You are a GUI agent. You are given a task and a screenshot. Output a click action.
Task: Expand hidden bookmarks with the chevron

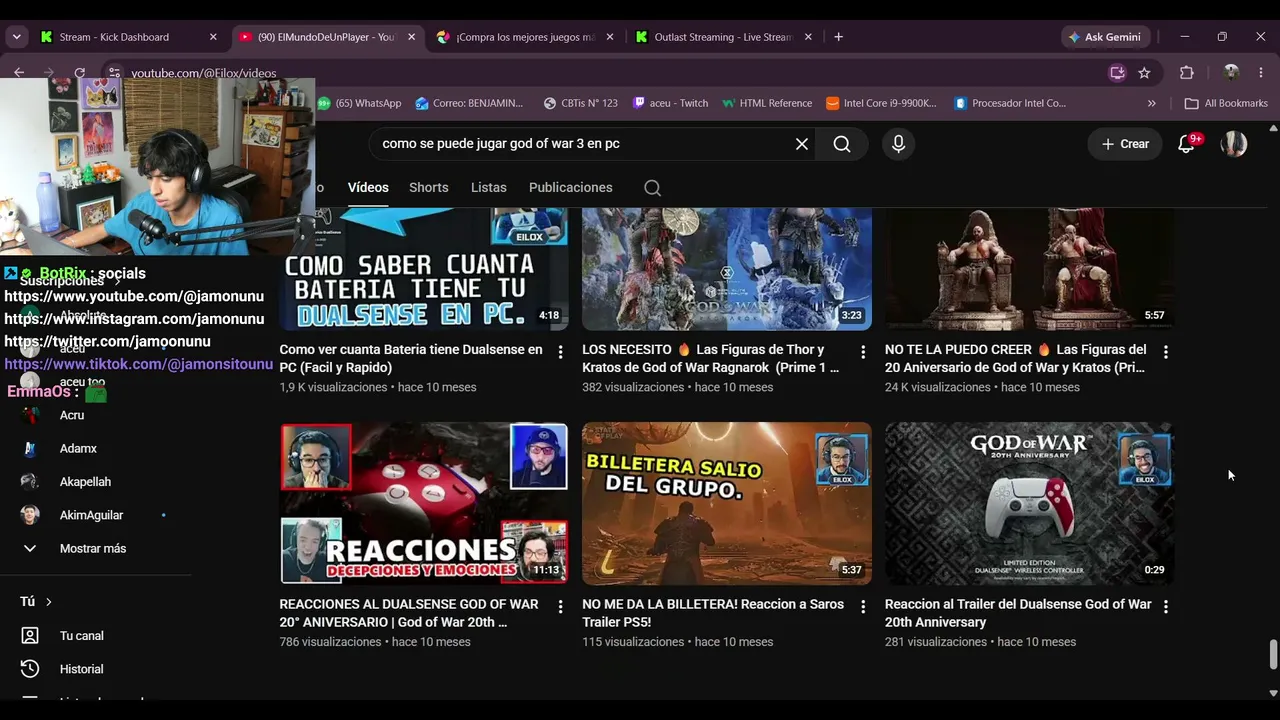pos(1151,103)
